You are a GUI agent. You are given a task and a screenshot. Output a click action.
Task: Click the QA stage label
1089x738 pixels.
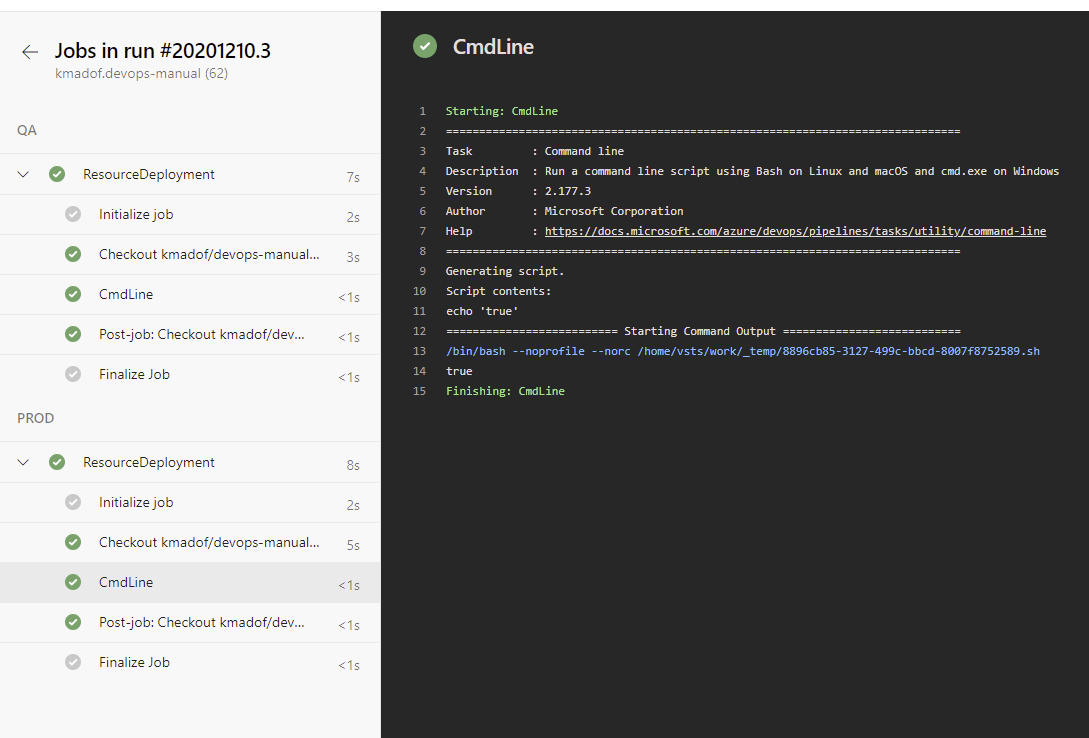[x=26, y=131]
